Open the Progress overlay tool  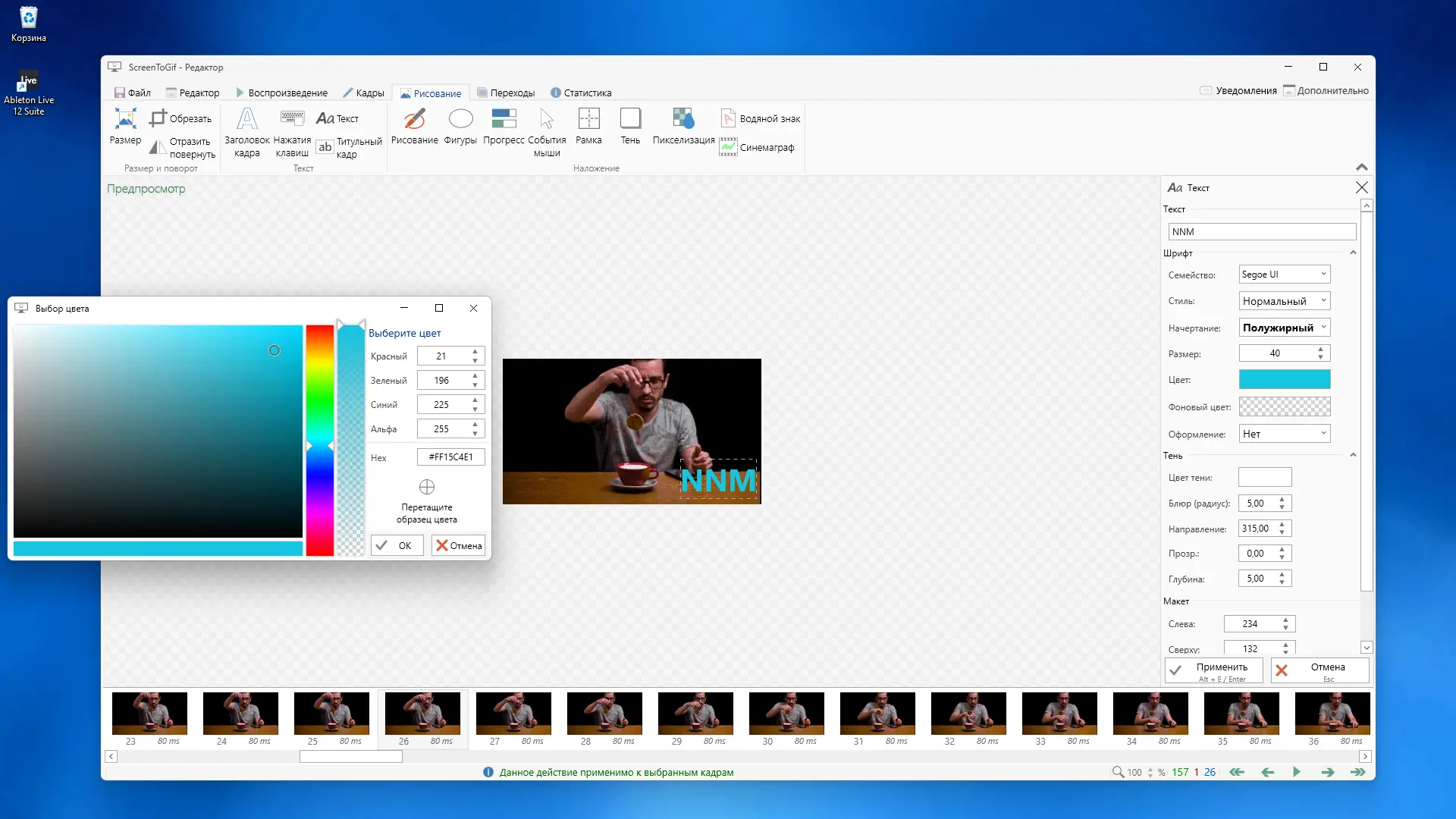point(504,120)
